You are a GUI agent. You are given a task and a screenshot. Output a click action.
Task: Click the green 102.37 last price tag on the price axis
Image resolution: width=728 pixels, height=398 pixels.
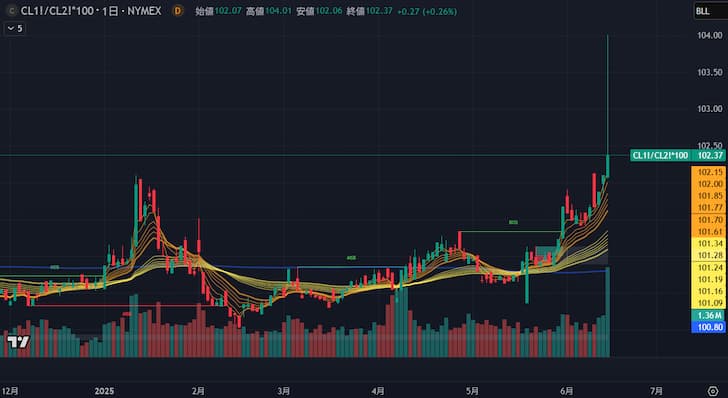(x=708, y=155)
